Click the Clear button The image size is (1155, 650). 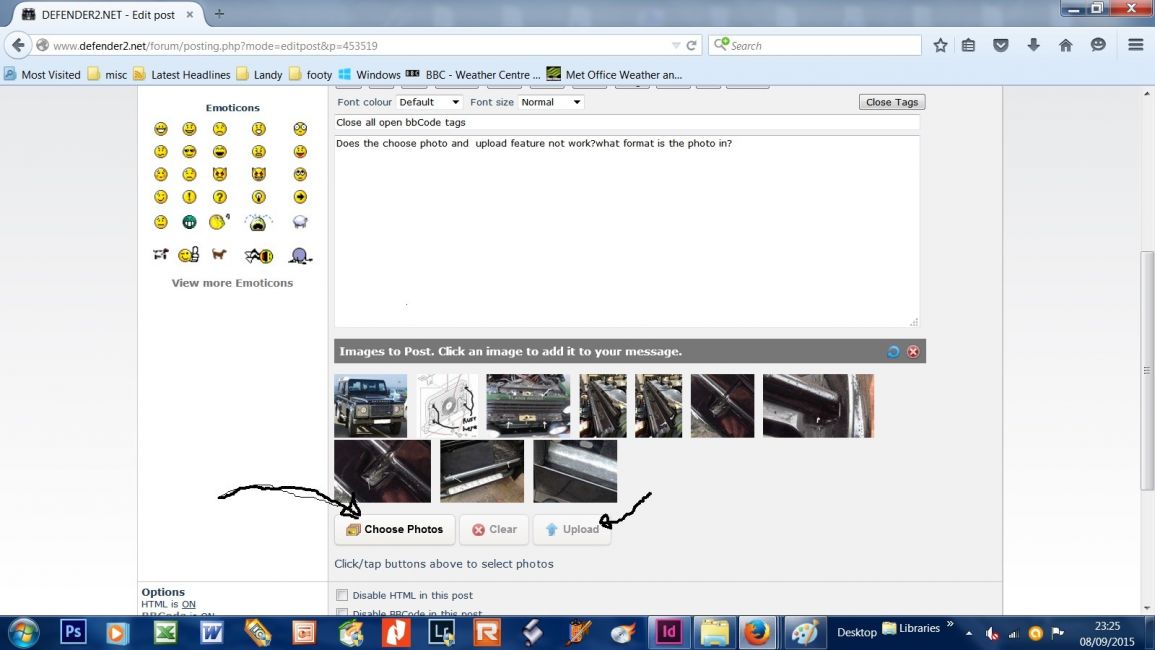(x=494, y=529)
